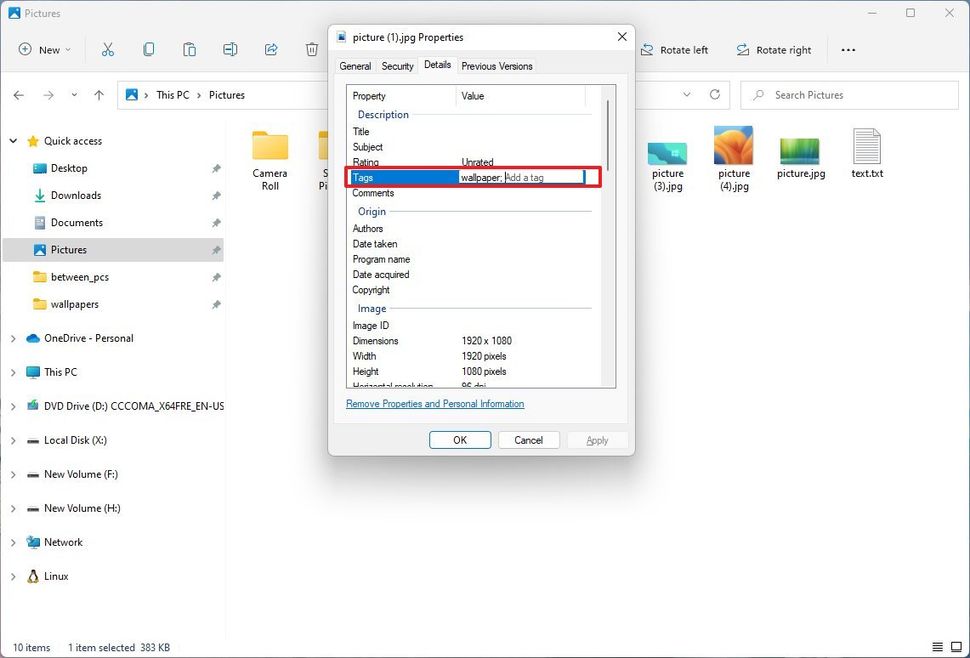Collapse the Quick access section
This screenshot has width=970, height=658.
13,140
